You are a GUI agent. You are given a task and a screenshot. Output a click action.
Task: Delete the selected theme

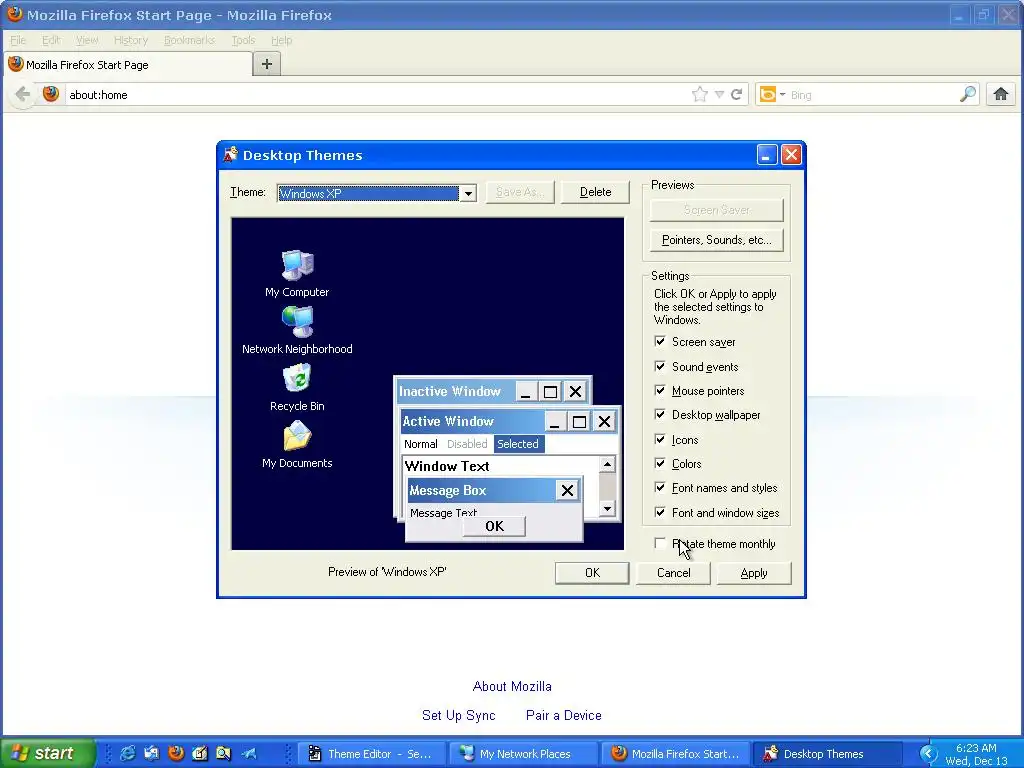(595, 192)
